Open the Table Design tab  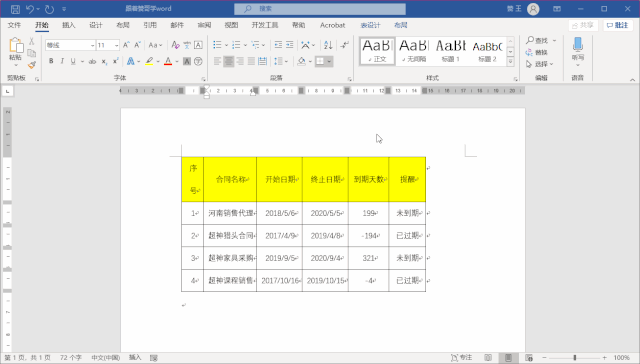pos(370,25)
